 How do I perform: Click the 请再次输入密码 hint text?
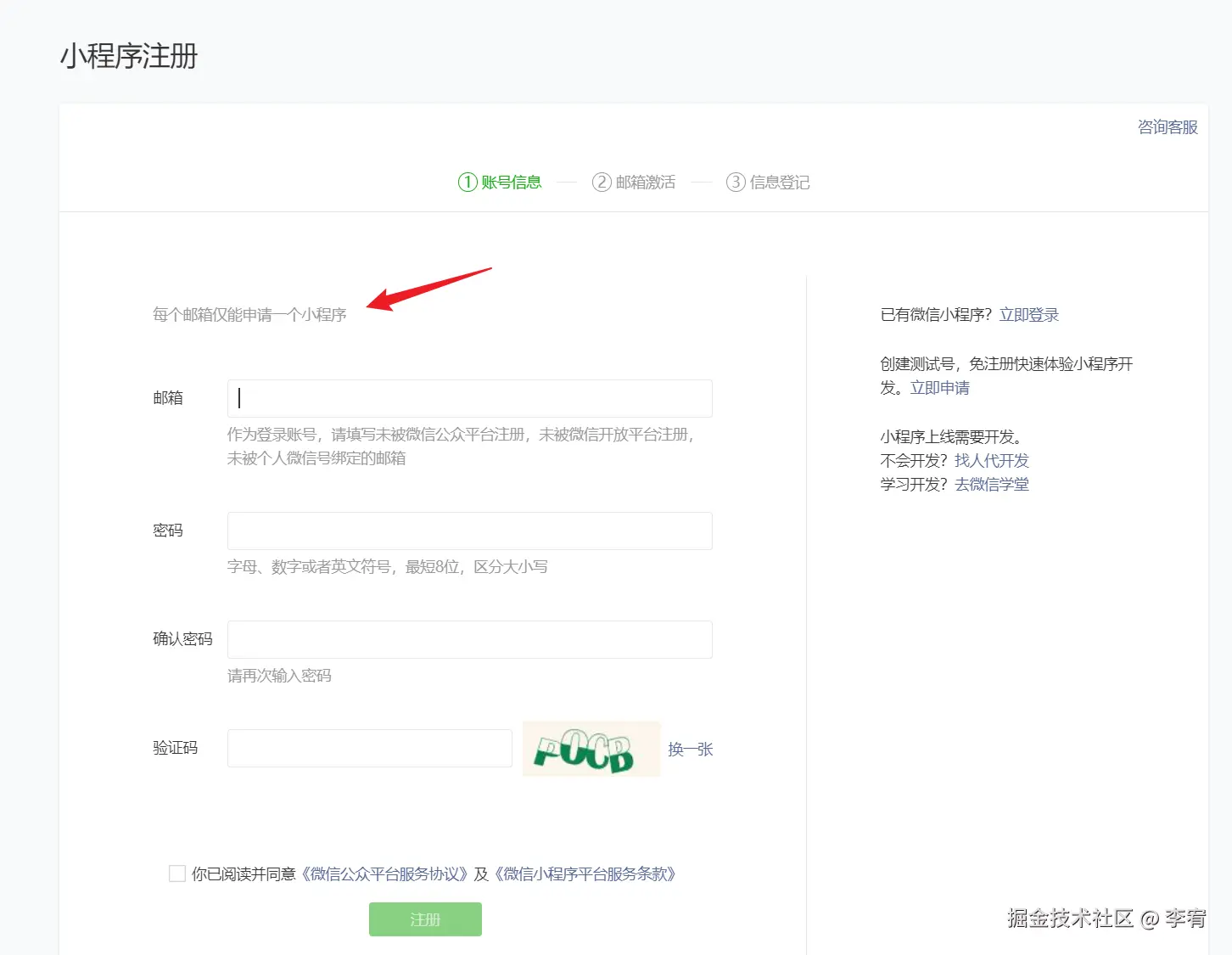(279, 676)
